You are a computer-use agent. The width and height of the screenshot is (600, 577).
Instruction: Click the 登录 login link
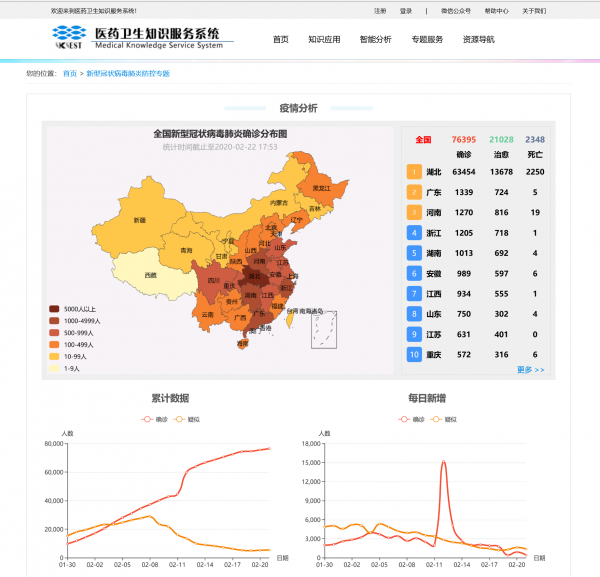tap(406, 11)
